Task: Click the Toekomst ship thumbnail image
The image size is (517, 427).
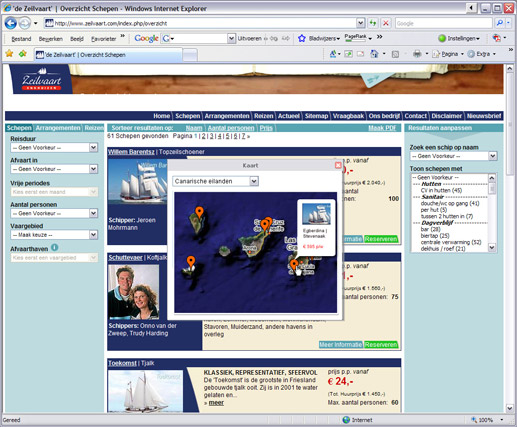Action: tap(145, 391)
